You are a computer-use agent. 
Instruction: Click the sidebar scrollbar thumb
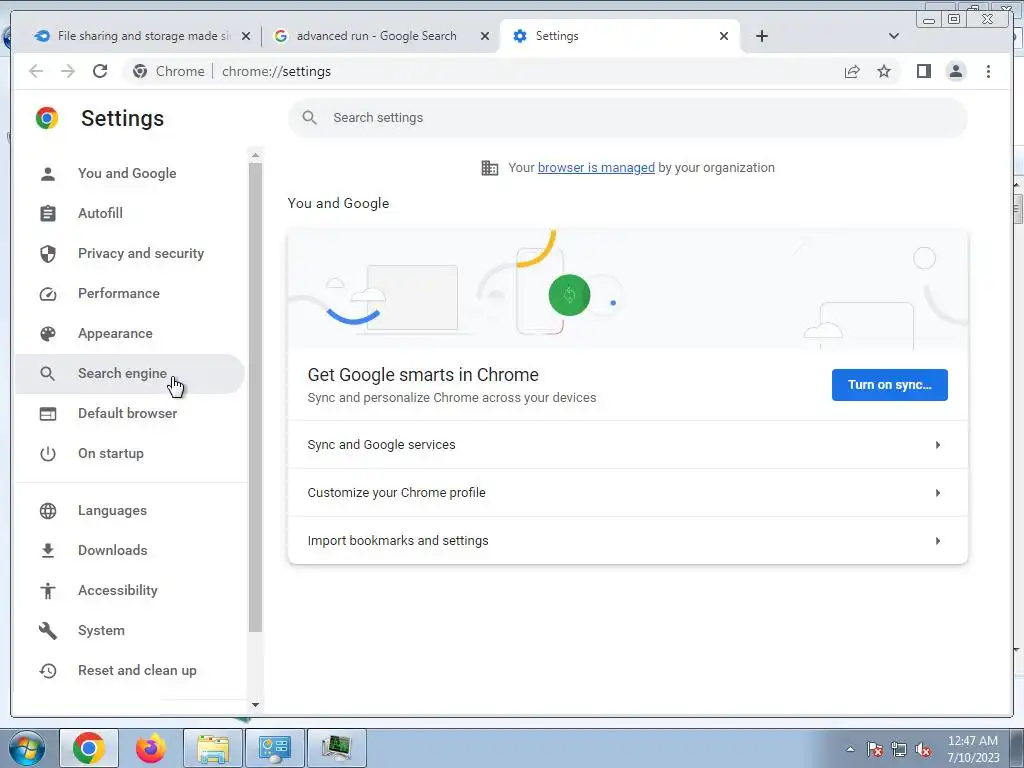[x=255, y=397]
